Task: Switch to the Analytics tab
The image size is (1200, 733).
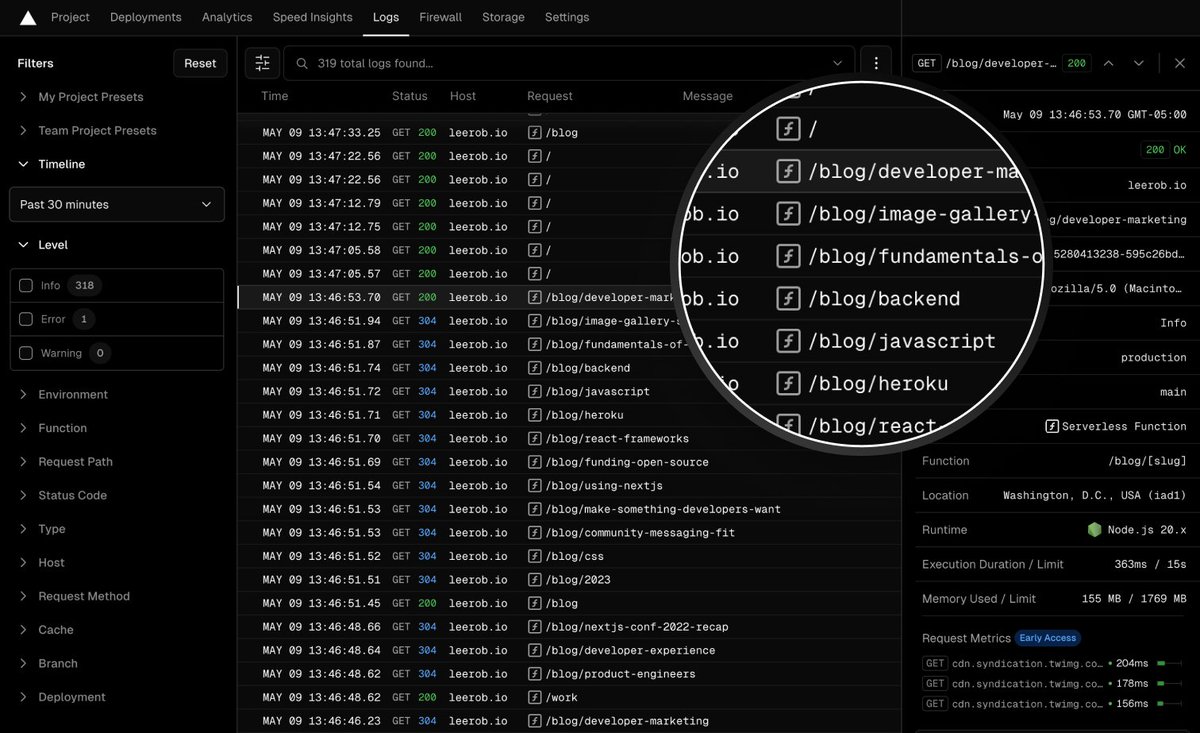Action: 227,17
